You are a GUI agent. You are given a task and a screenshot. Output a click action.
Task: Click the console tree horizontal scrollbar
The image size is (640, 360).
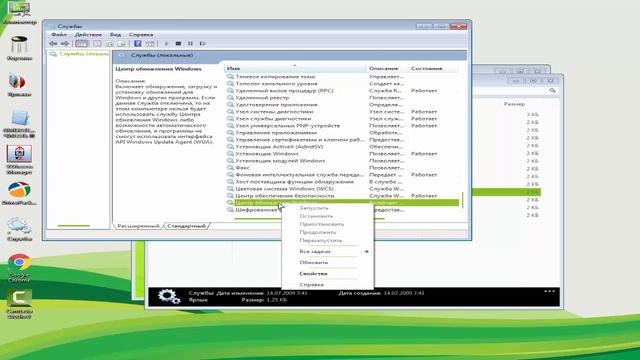click(x=73, y=226)
